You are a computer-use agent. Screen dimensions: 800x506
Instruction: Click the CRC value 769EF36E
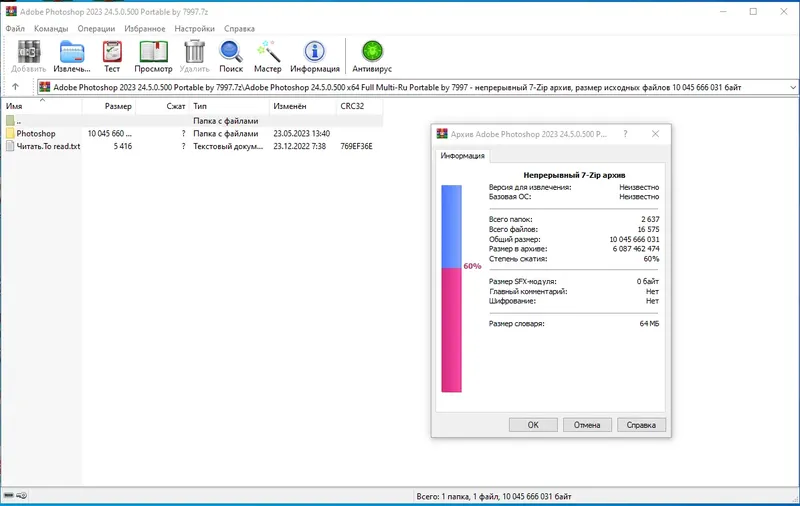pos(357,146)
